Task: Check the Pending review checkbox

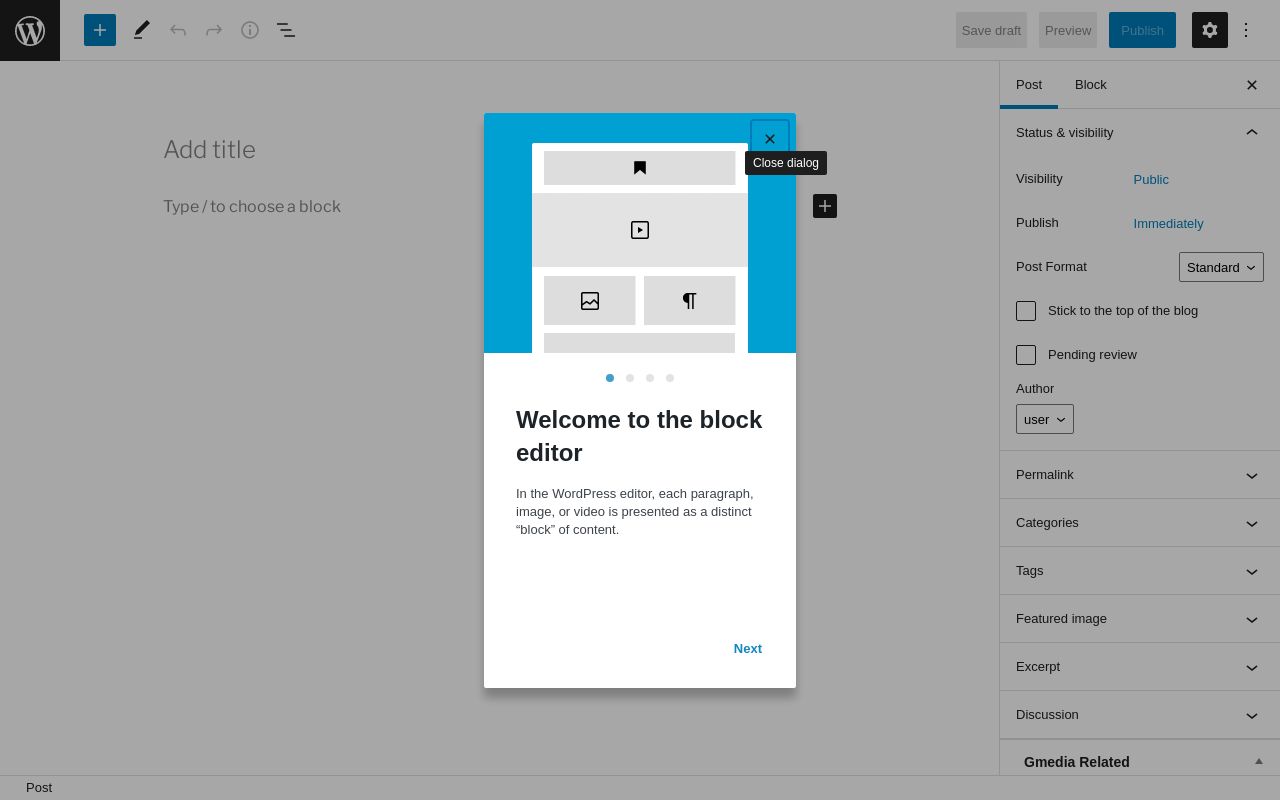Action: (x=1026, y=355)
